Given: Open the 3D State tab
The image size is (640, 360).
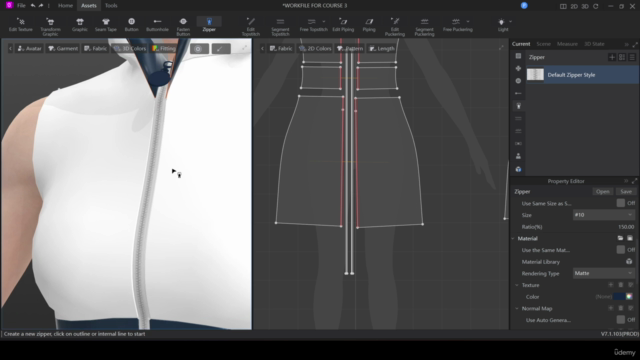Looking at the screenshot, I should [594, 44].
